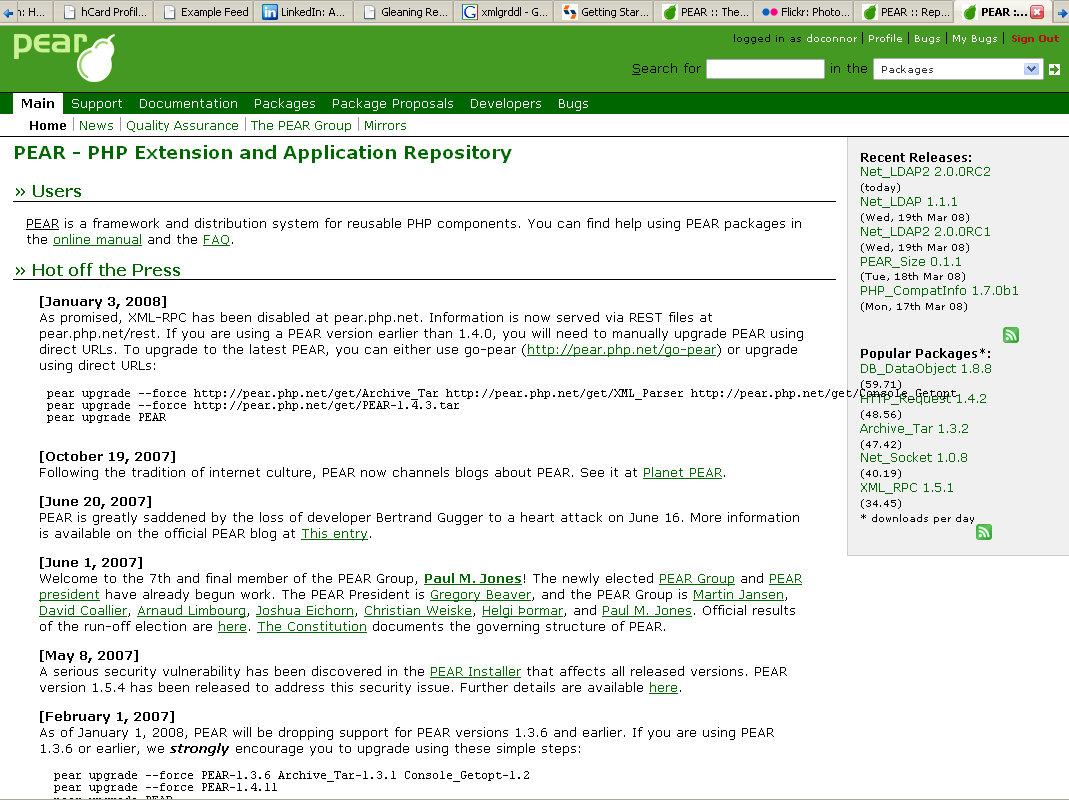Click the Home sub-navigation link
The image size is (1069, 800).
click(x=48, y=125)
